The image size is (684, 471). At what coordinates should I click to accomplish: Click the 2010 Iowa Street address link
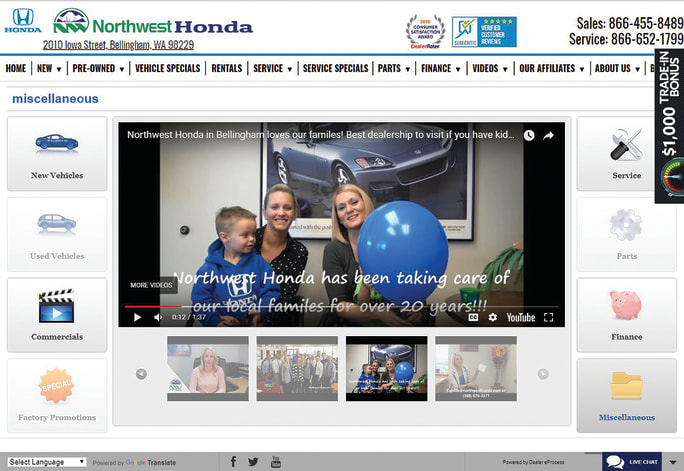118,45
